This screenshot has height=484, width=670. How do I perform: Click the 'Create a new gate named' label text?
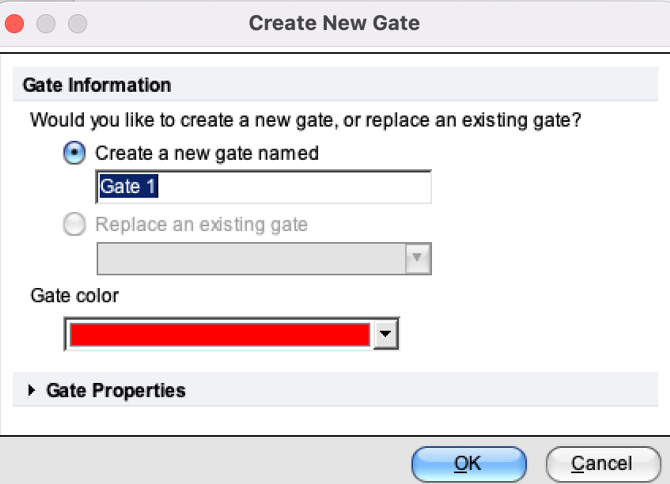pyautogui.click(x=207, y=154)
